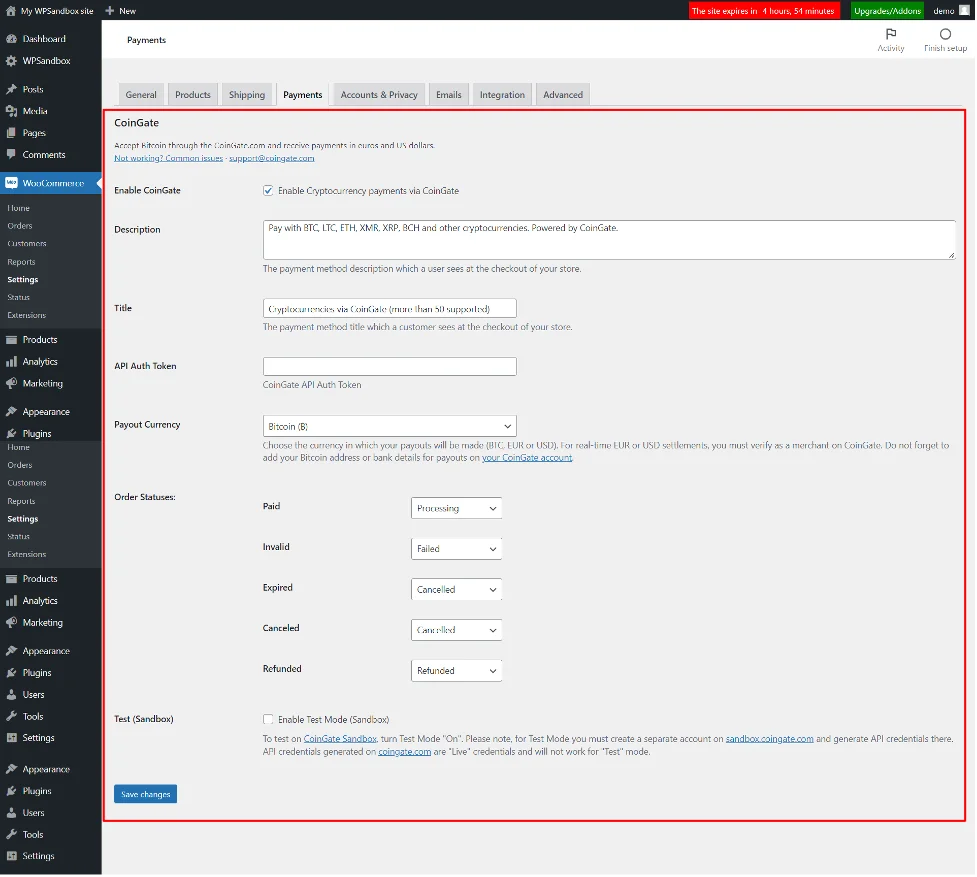Click the Payments page header title
Viewport: 977px width, 877px height.
click(x=146, y=40)
